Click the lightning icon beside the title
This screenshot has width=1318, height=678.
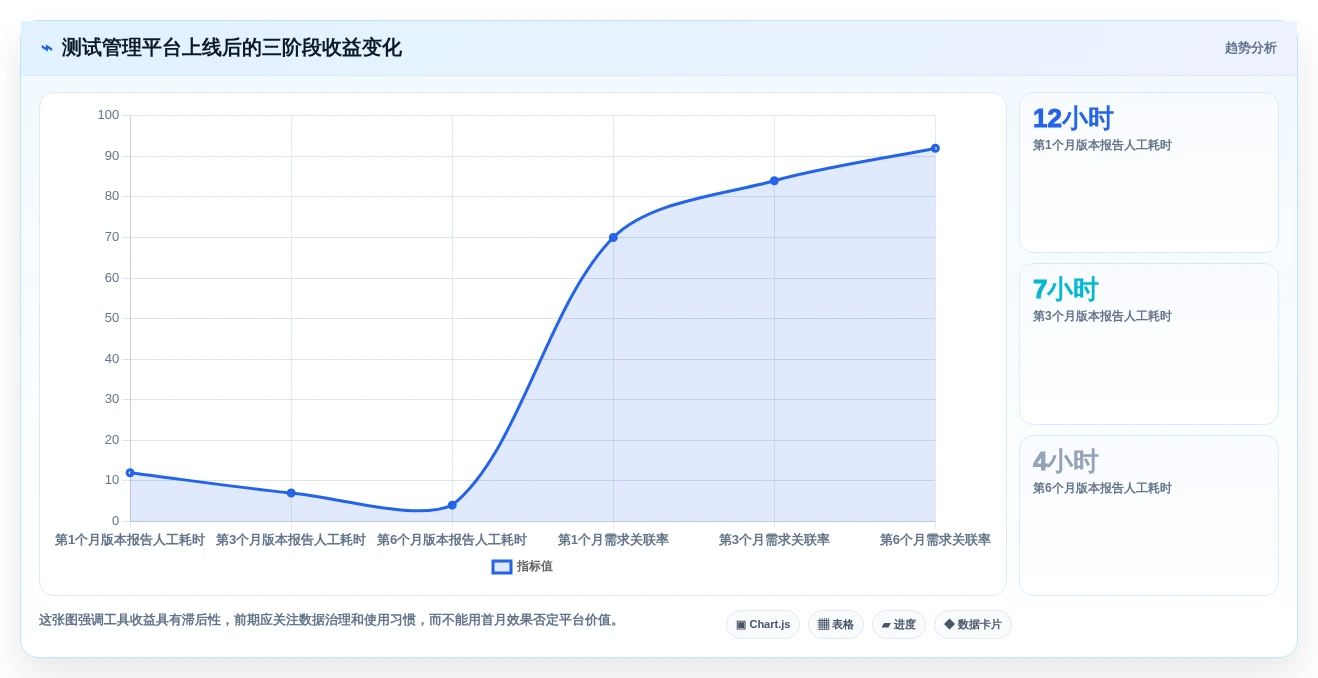point(47,48)
